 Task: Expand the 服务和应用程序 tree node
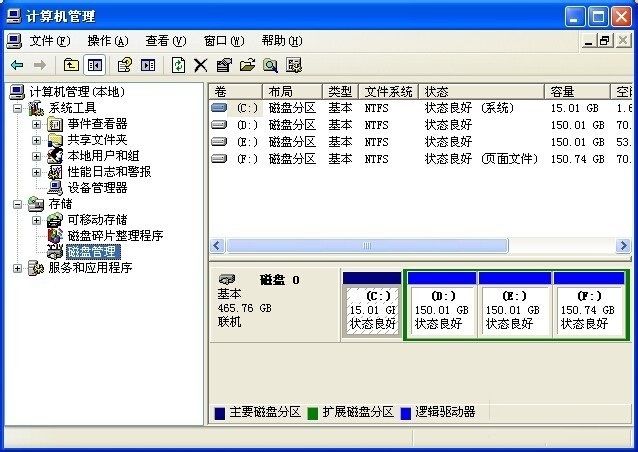coord(17,268)
